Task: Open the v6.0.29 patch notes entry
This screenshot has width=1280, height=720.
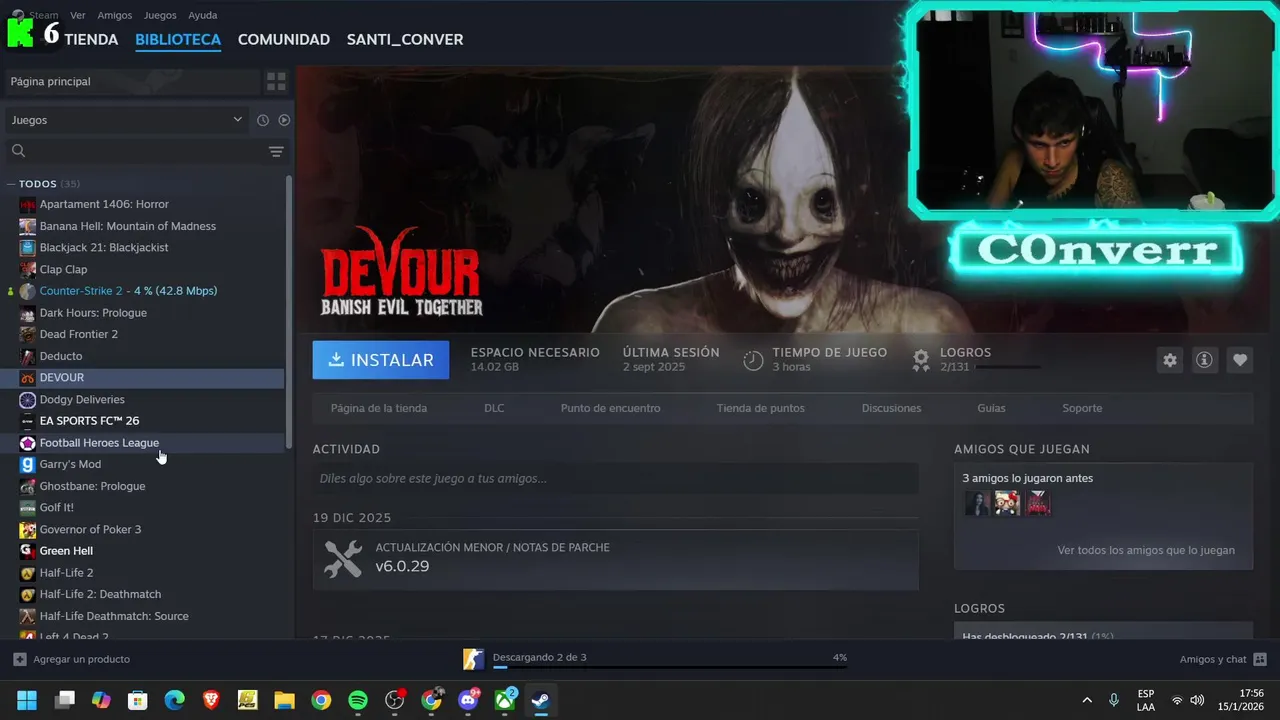Action: tap(615, 558)
